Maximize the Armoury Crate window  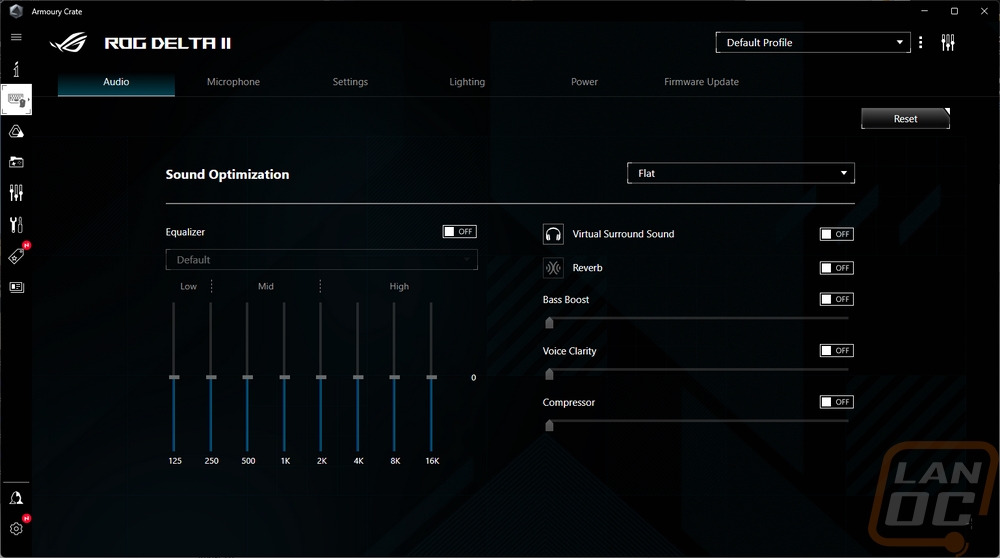[x=954, y=11]
